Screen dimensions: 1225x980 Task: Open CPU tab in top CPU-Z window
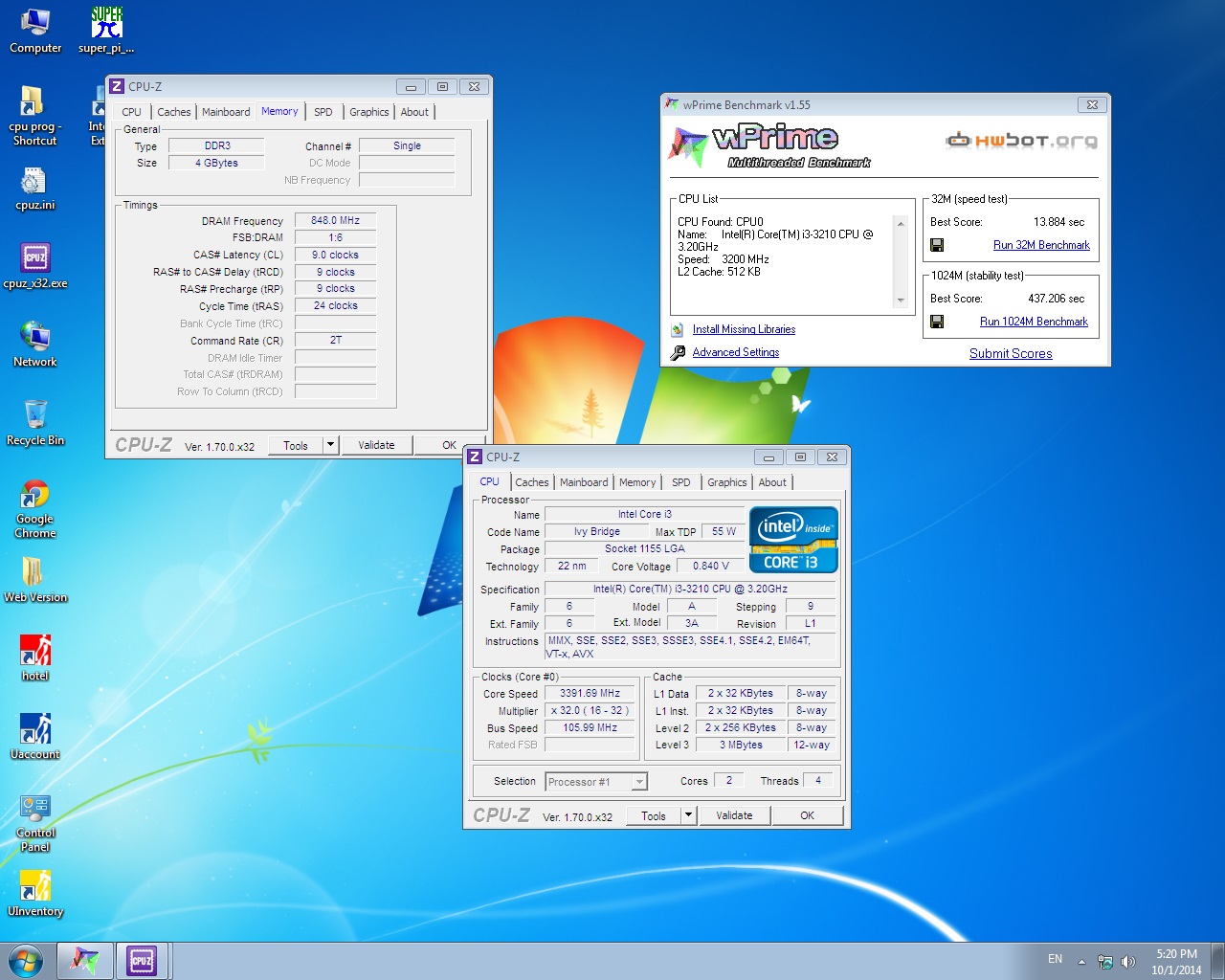131,112
